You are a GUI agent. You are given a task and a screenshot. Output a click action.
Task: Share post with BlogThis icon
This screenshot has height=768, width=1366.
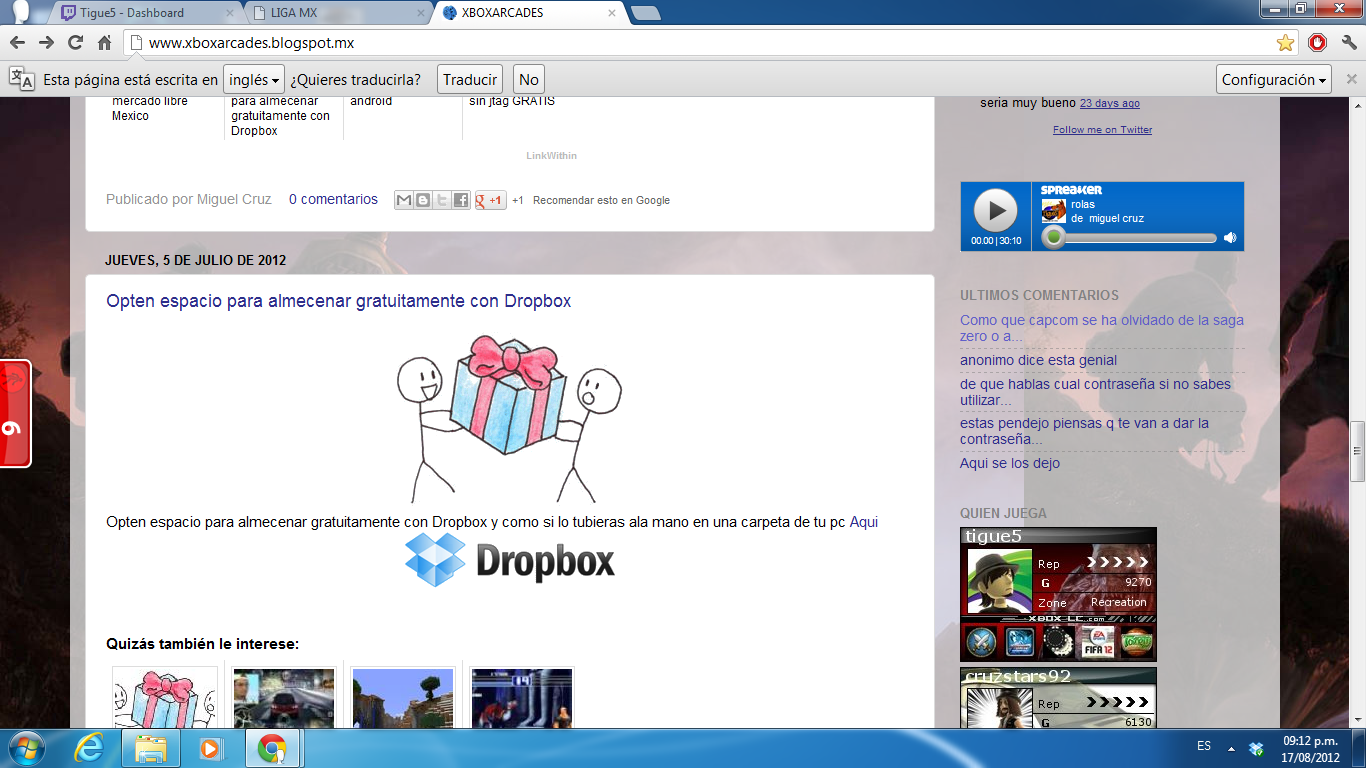coord(422,200)
